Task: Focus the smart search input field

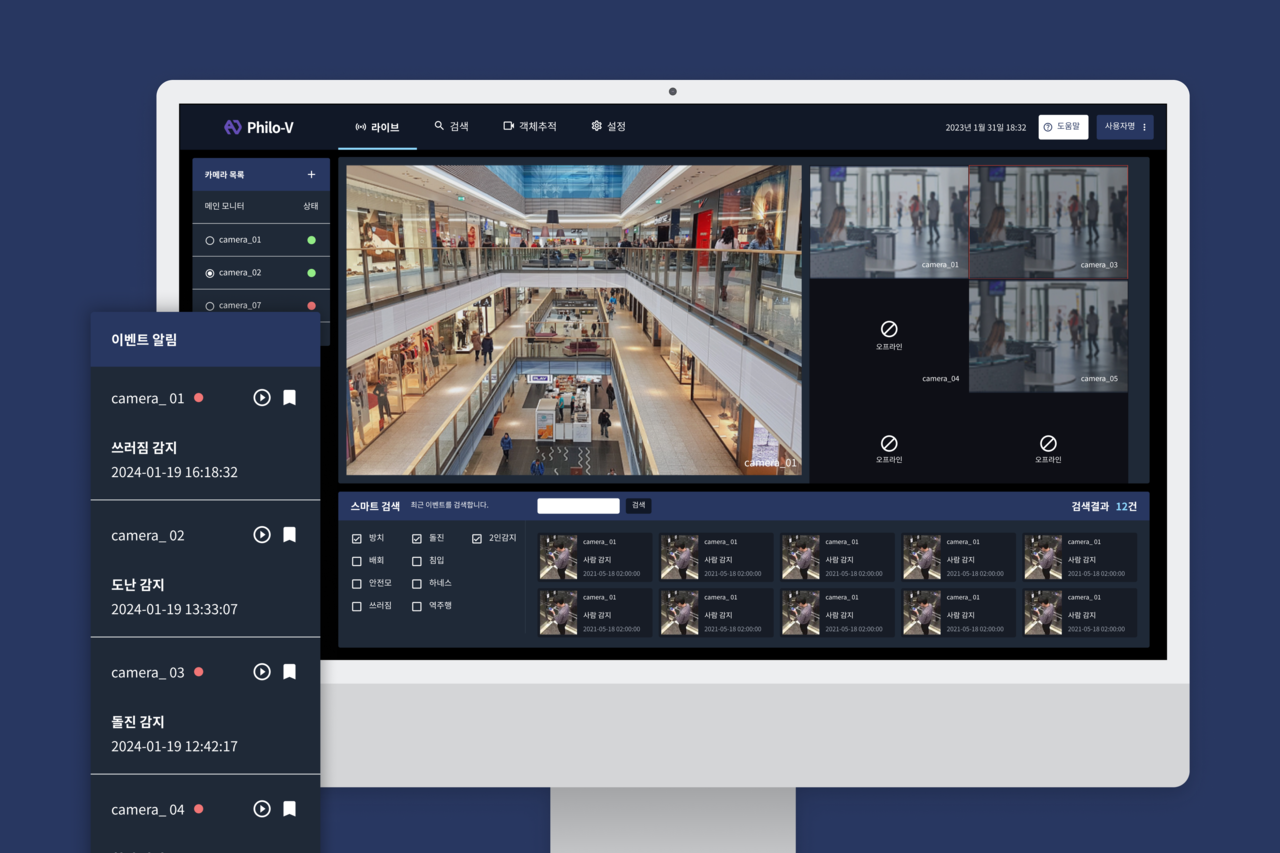Action: tap(578, 506)
